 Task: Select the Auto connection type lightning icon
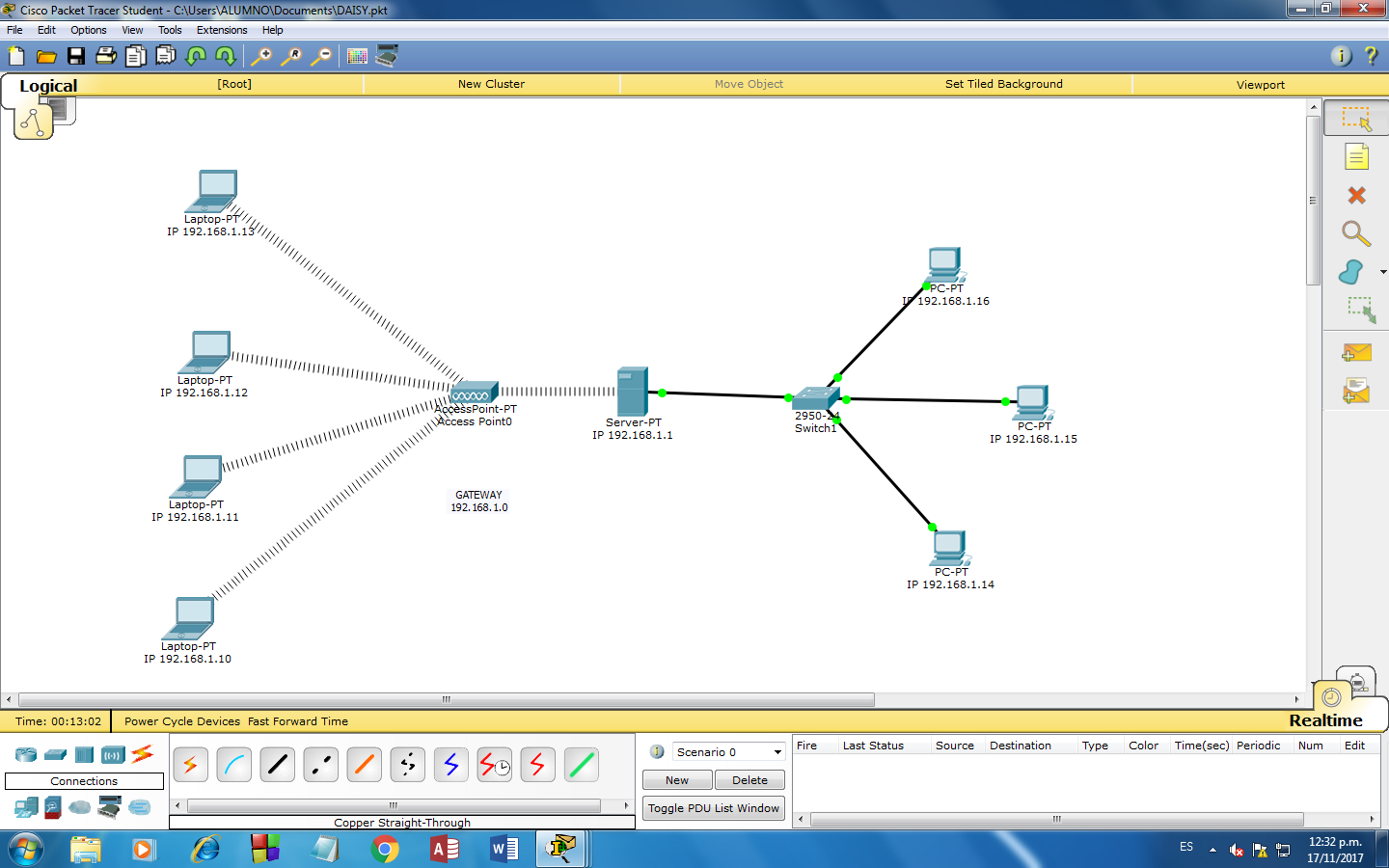point(190,765)
